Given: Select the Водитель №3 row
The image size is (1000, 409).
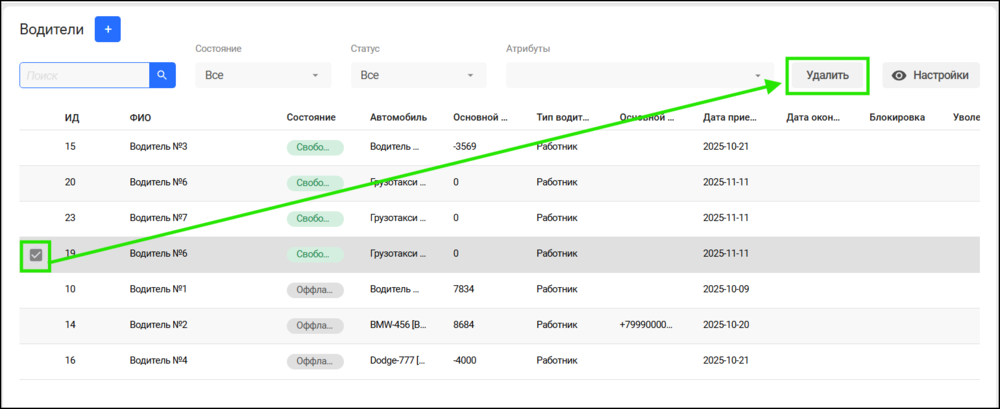Looking at the screenshot, I should pos(499,148).
